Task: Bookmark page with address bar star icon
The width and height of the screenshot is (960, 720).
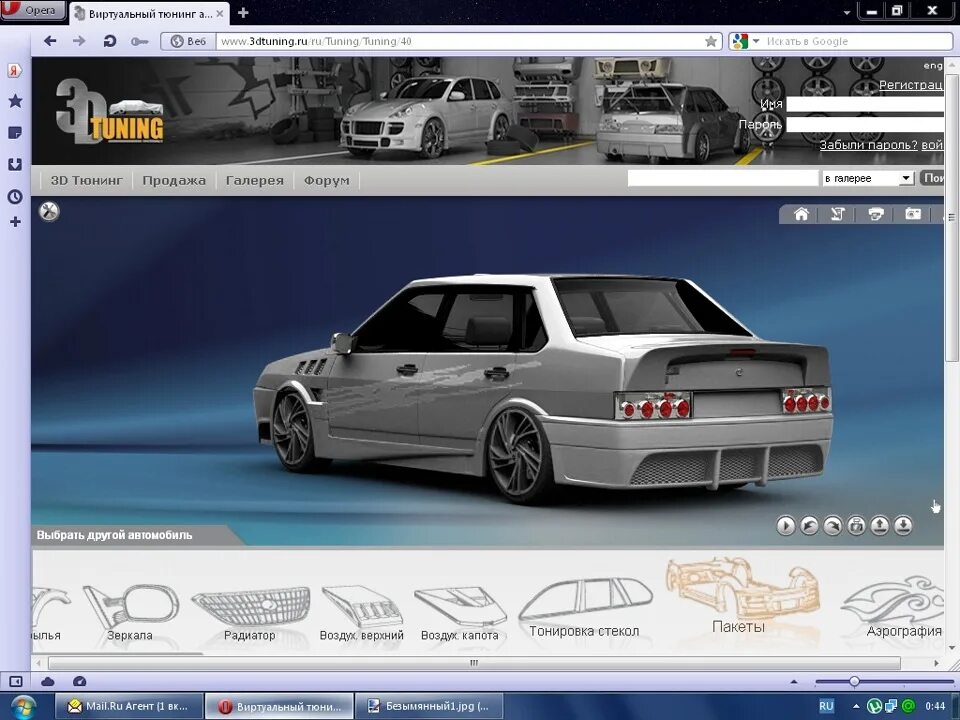Action: pyautogui.click(x=711, y=41)
